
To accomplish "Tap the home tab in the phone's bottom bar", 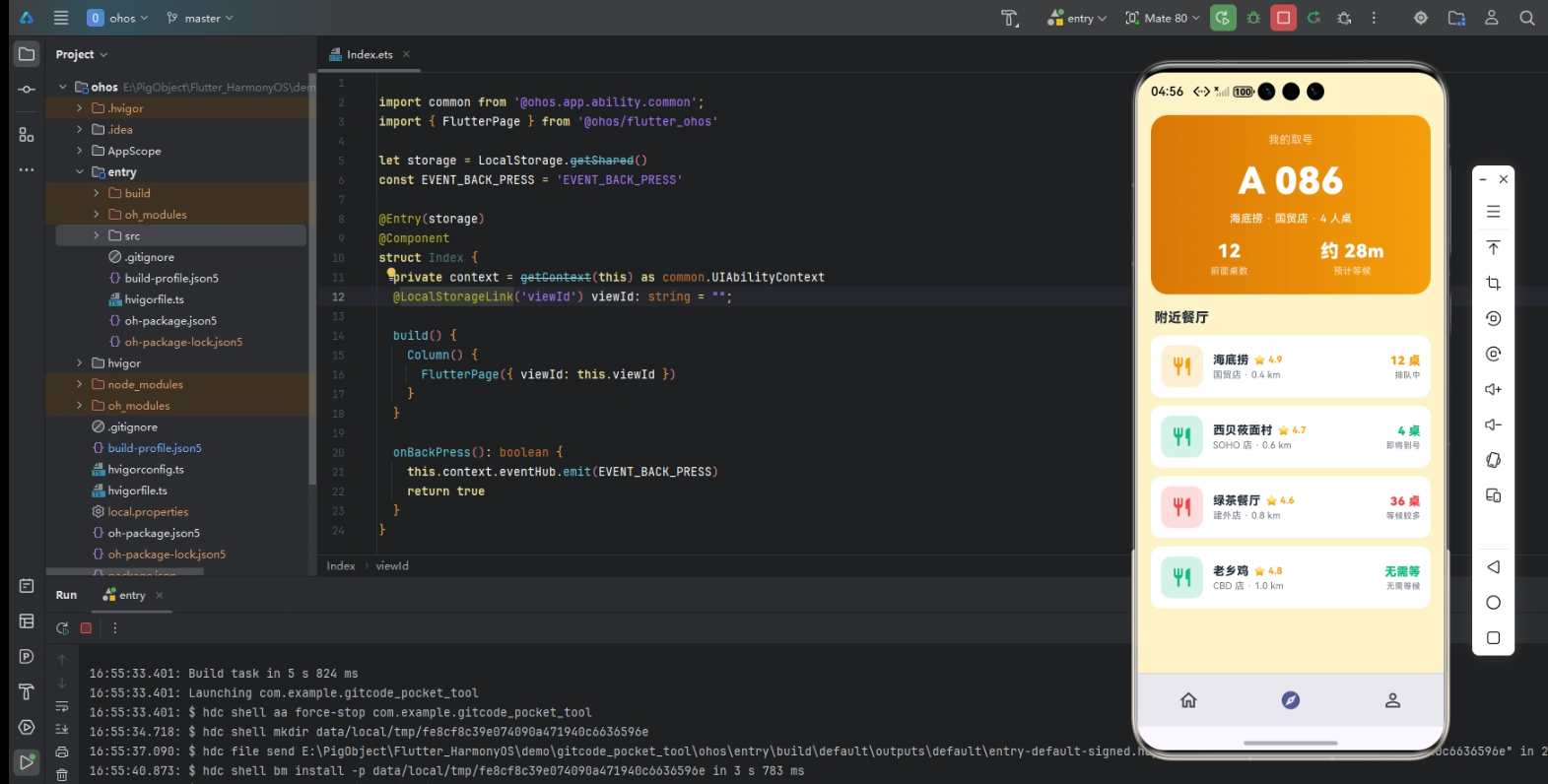I will pyautogui.click(x=1188, y=700).
